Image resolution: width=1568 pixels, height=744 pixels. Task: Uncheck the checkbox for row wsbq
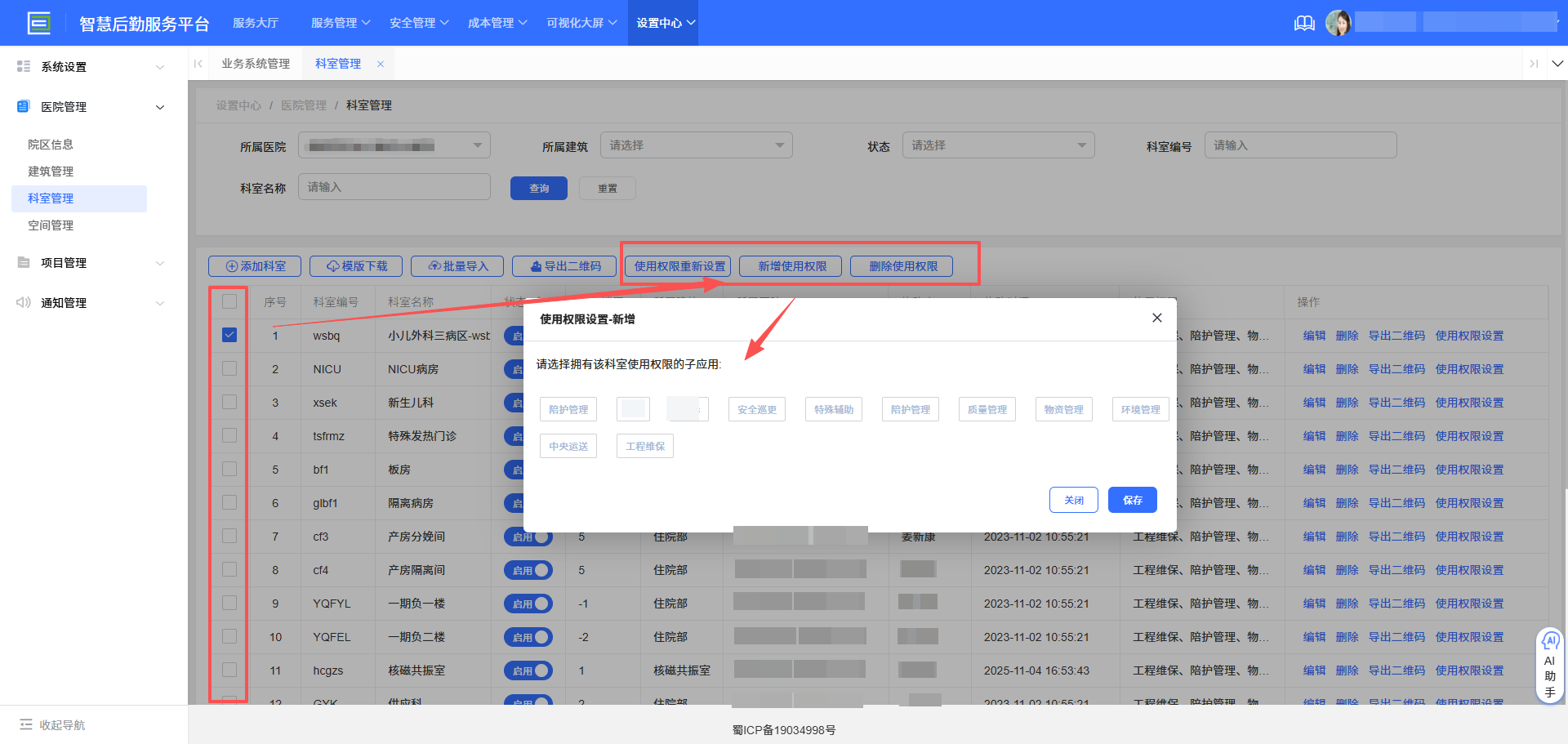tap(229, 335)
